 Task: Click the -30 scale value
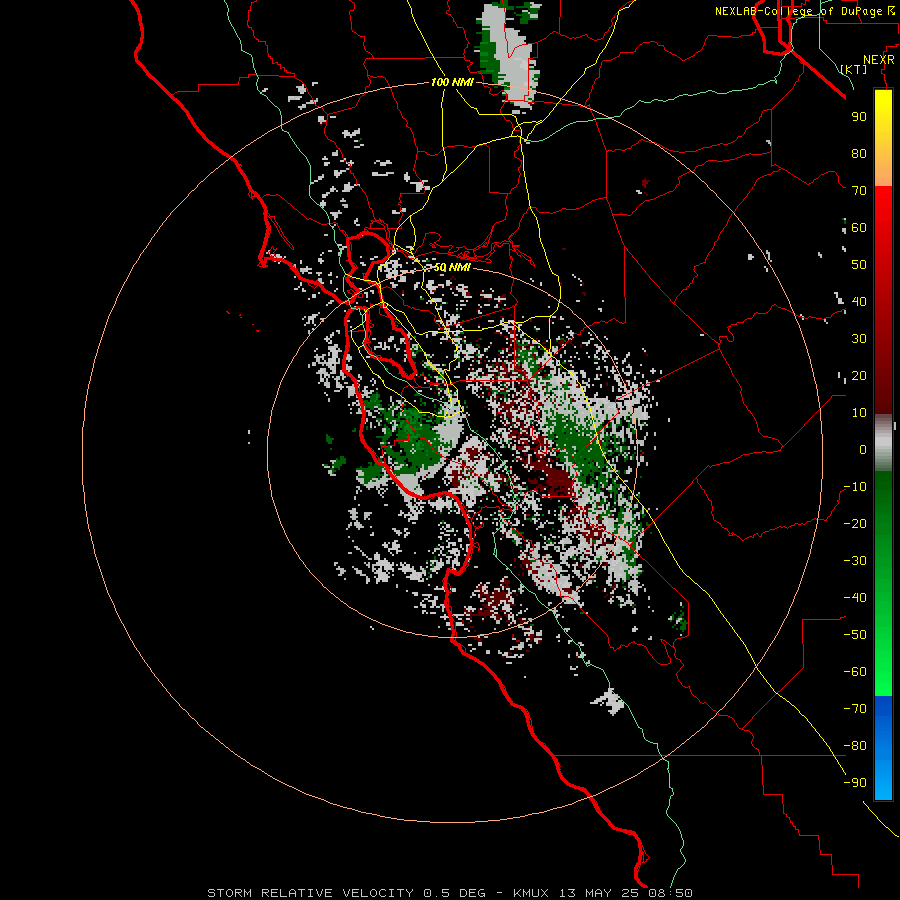click(x=855, y=561)
